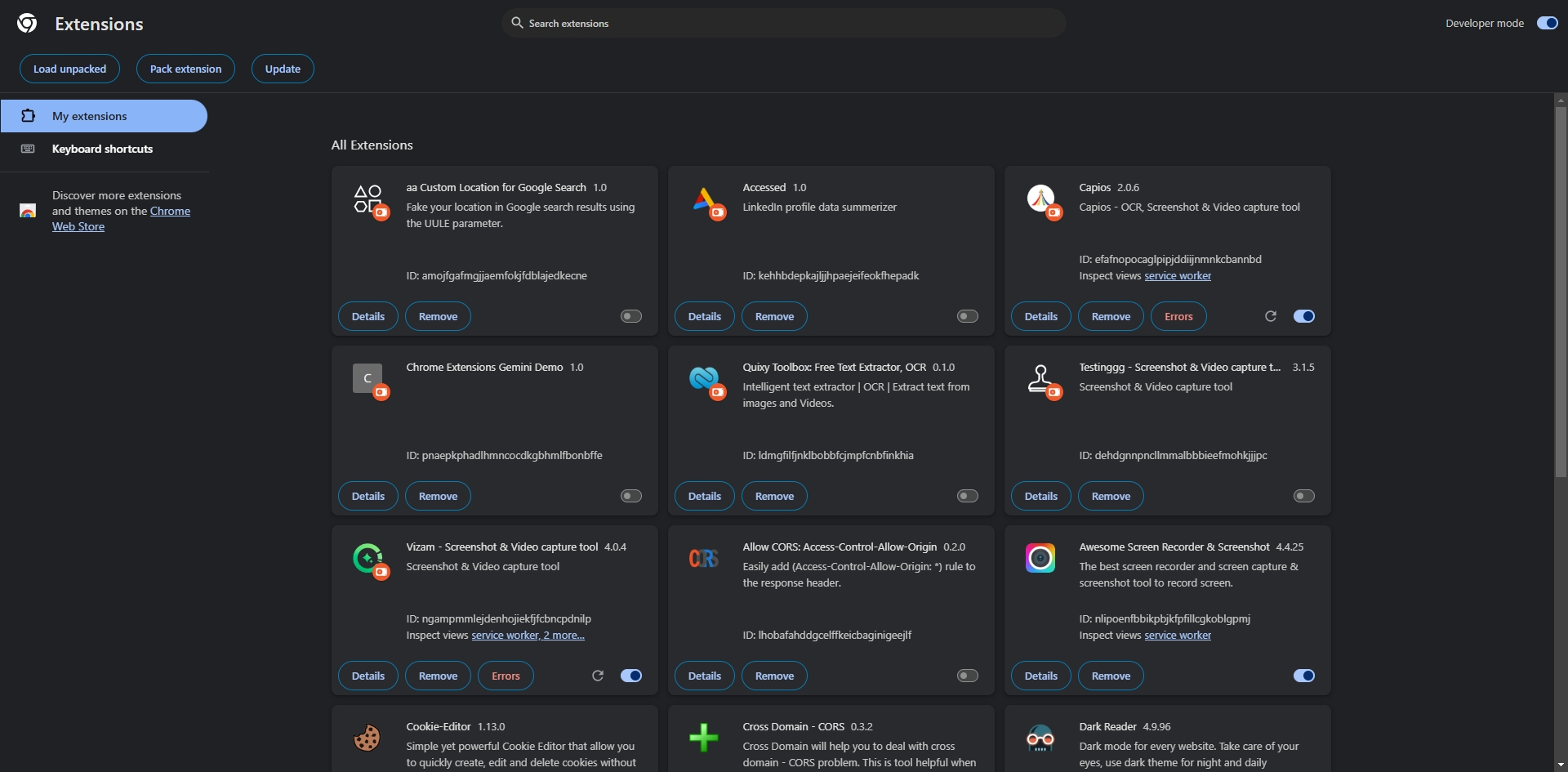
Task: Enable the Quixy Toolbox extension
Action: coord(968,496)
